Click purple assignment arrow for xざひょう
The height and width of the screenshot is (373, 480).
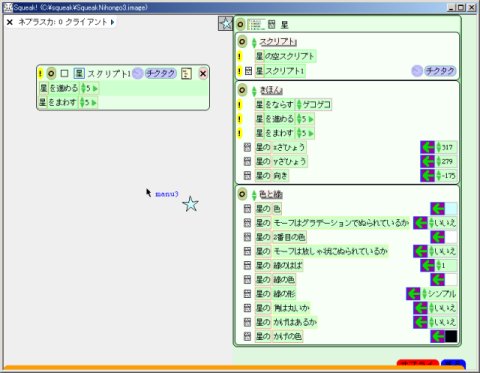(x=427, y=147)
